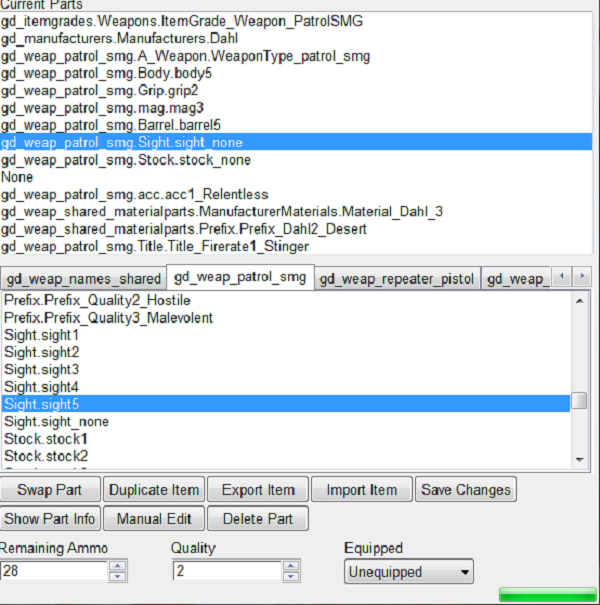Increase Remaining Ammo with up spinner
The width and height of the screenshot is (600, 605).
(118, 567)
